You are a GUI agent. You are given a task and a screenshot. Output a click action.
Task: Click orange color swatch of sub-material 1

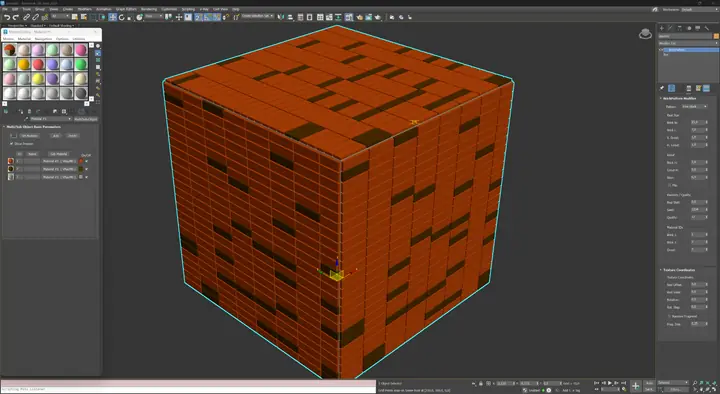coord(81,161)
